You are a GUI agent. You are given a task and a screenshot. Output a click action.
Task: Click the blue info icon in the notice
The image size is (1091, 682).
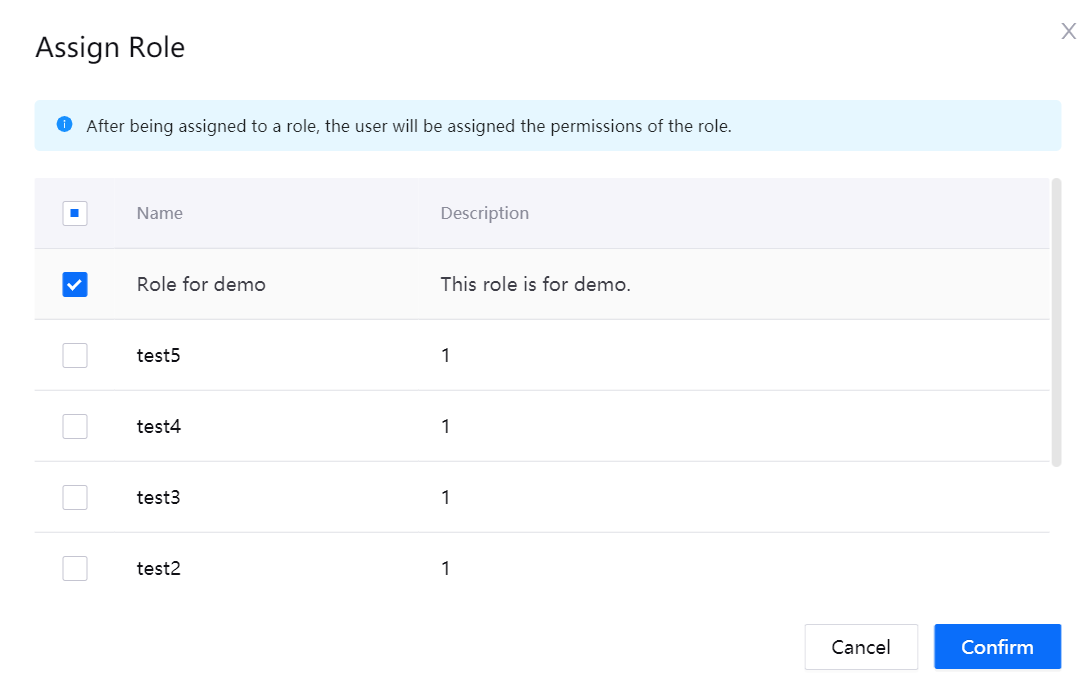pos(65,125)
